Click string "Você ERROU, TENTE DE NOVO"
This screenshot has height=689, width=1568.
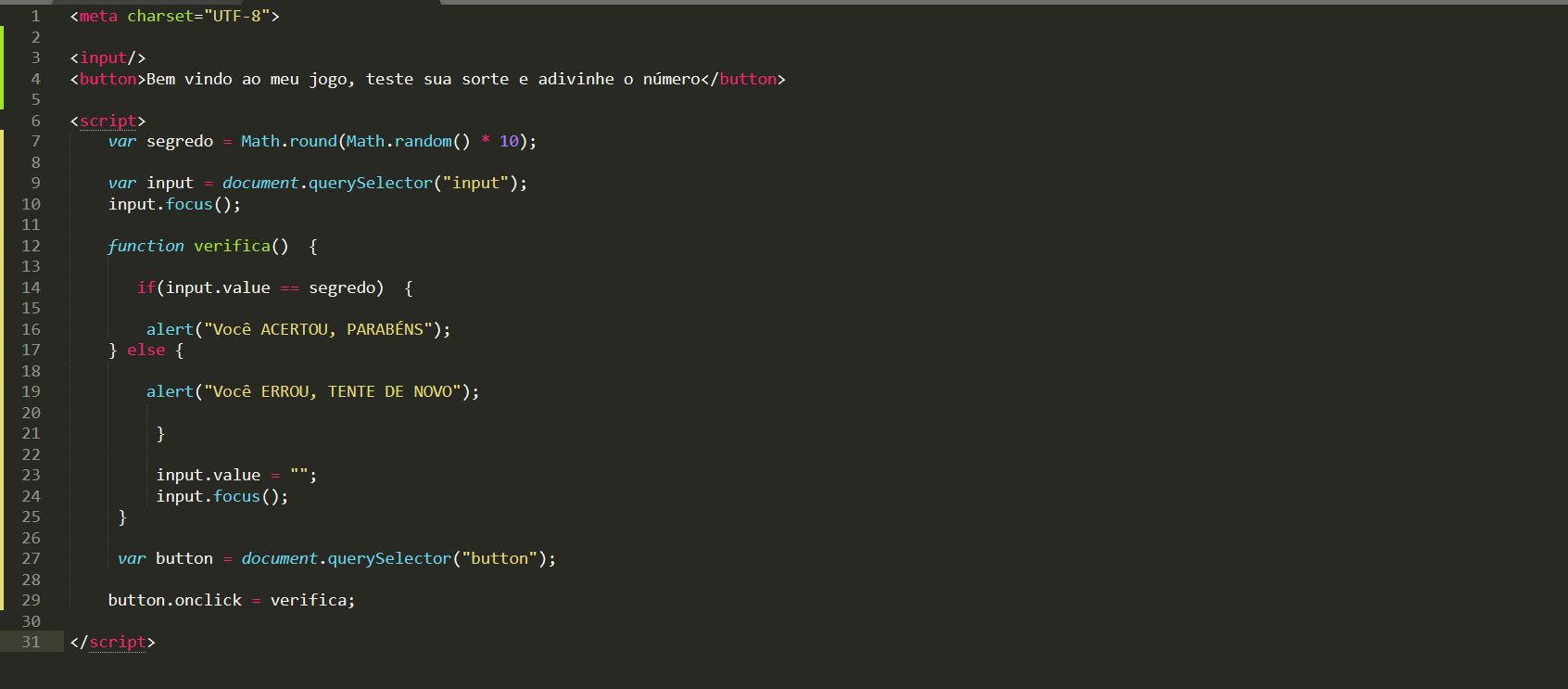pos(333,391)
